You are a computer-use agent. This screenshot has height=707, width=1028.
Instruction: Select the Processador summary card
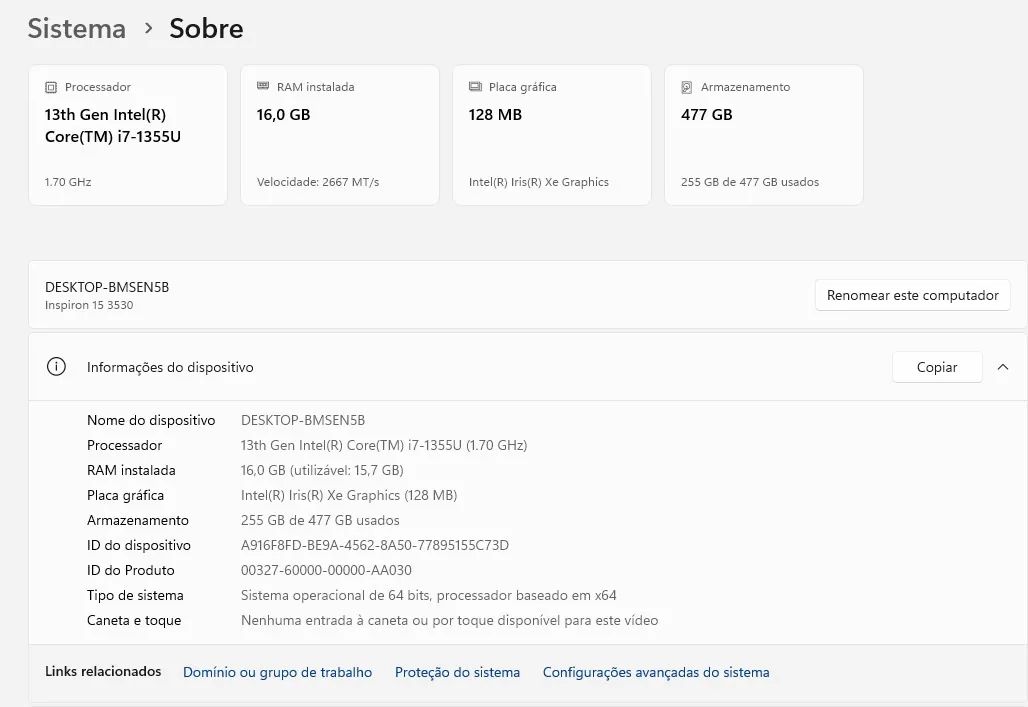pos(128,135)
